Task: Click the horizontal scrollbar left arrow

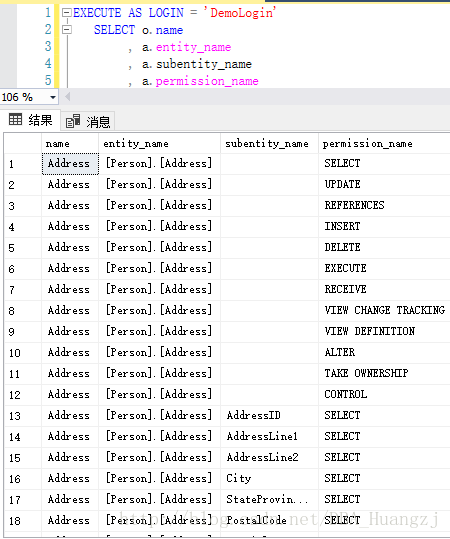Action: click(68, 97)
